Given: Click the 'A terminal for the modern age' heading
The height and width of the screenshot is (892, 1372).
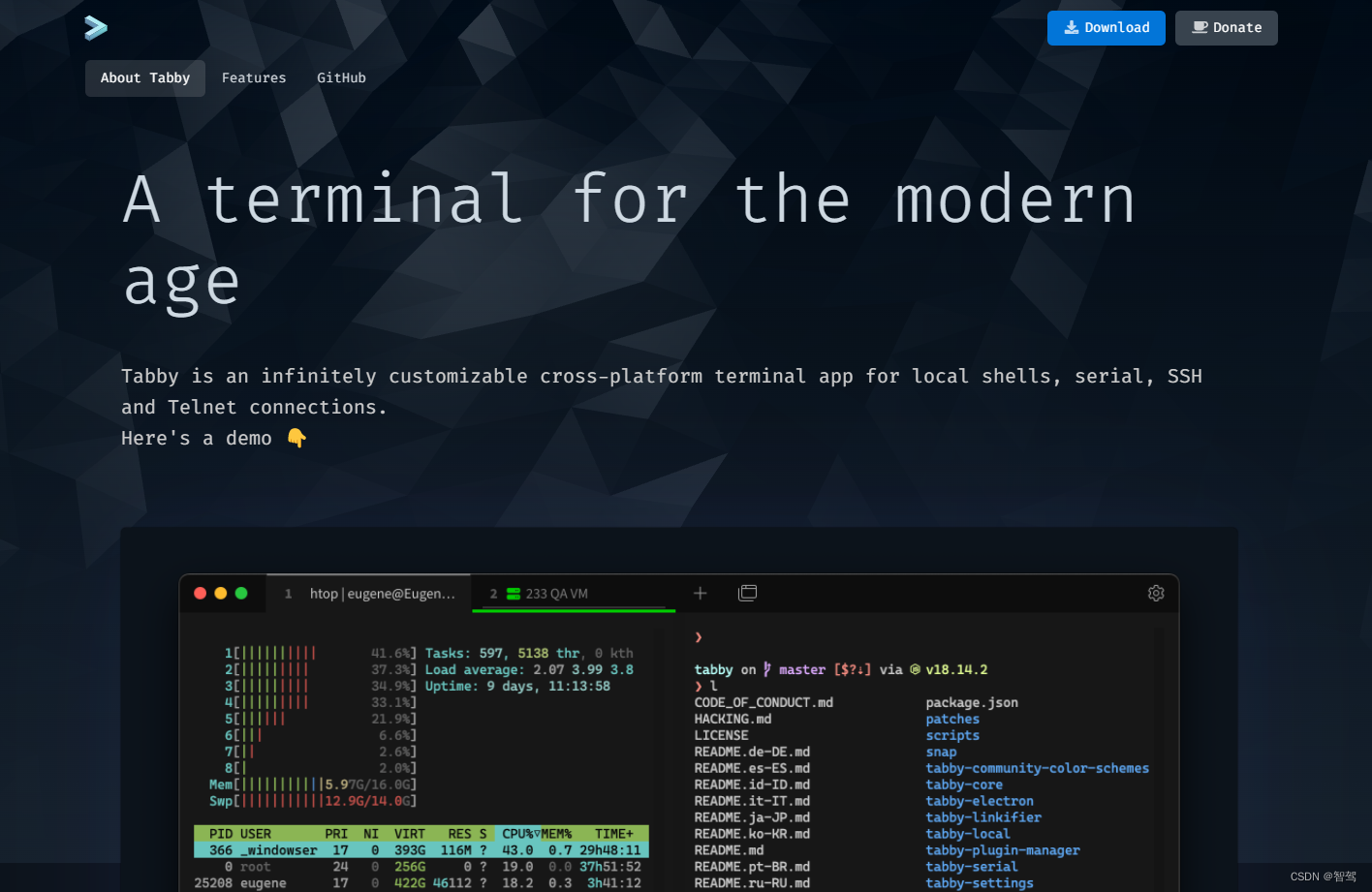Looking at the screenshot, I should point(630,240).
